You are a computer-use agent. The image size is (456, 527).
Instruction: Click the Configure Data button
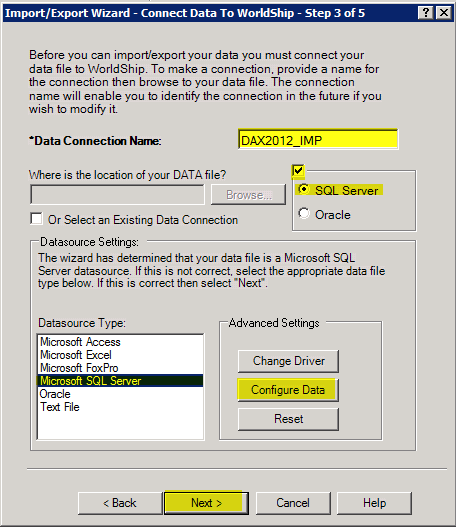288,390
